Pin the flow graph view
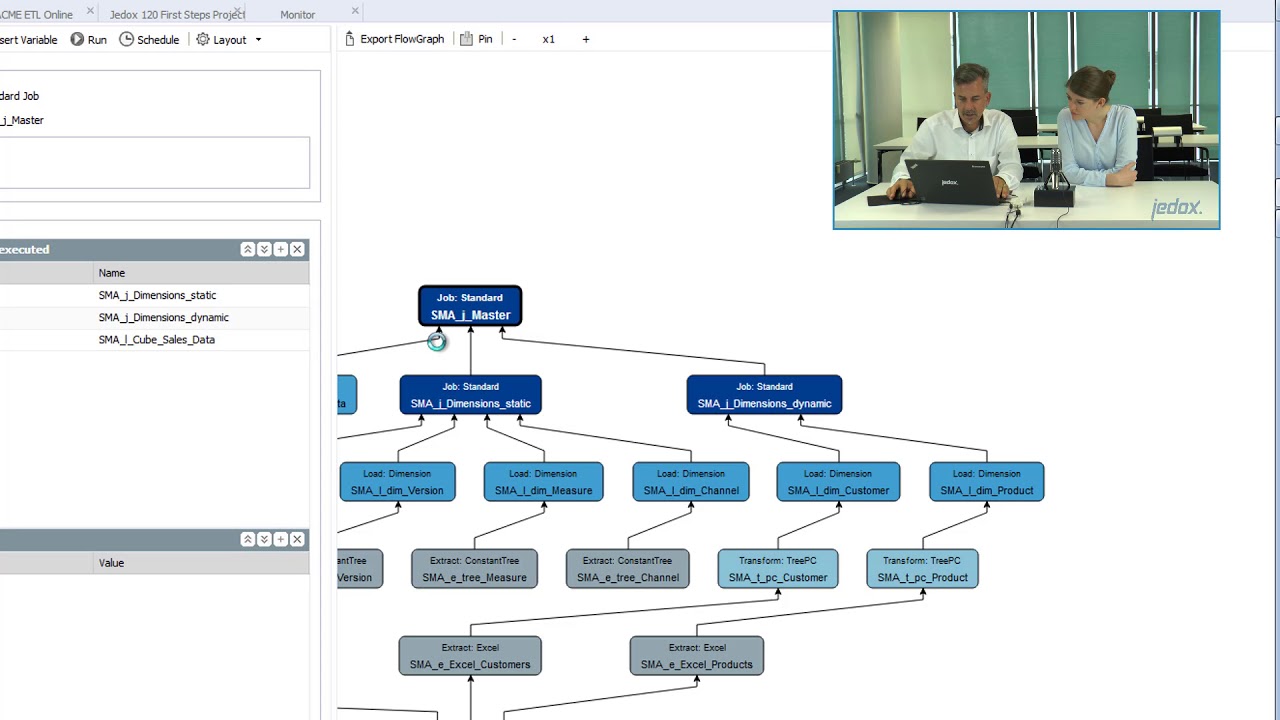The image size is (1280, 720). [x=476, y=39]
